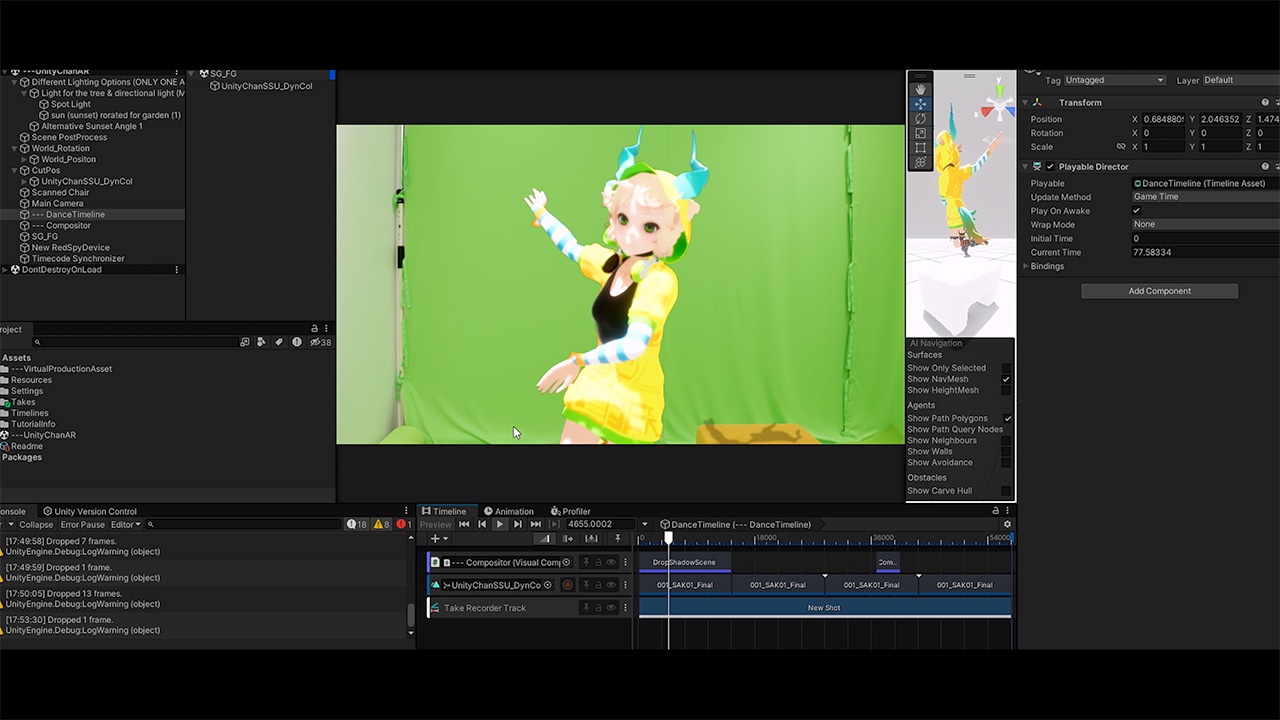Click the scene orientation gizmo
The width and height of the screenshot is (1280, 720).
click(x=998, y=104)
